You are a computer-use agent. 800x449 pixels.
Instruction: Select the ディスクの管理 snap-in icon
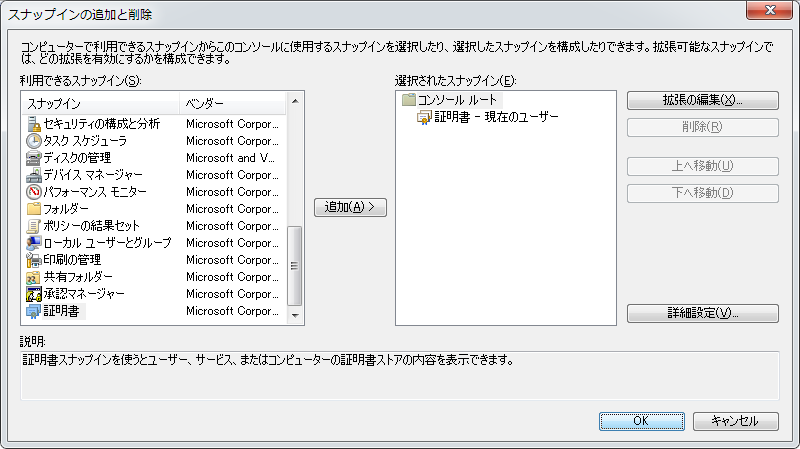[x=34, y=158]
